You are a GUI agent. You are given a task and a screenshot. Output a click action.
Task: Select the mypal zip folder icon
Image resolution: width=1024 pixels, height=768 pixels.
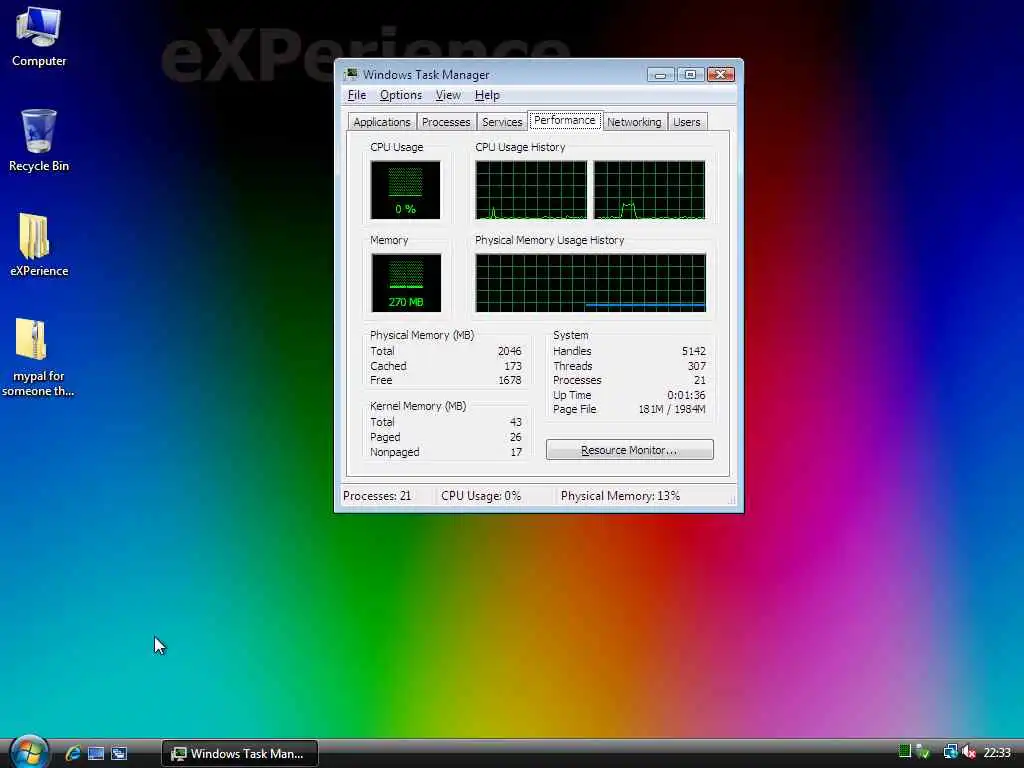pos(37,357)
